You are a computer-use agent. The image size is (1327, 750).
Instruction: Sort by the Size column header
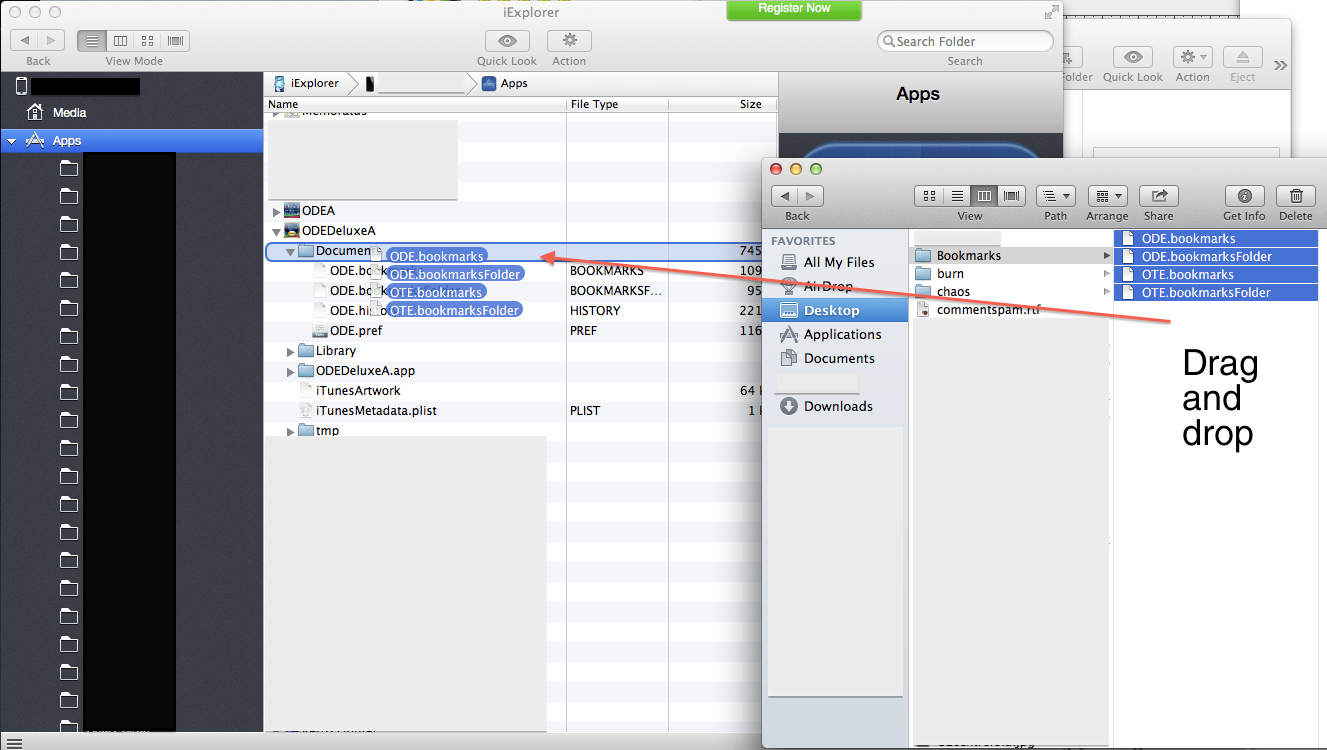(x=723, y=104)
